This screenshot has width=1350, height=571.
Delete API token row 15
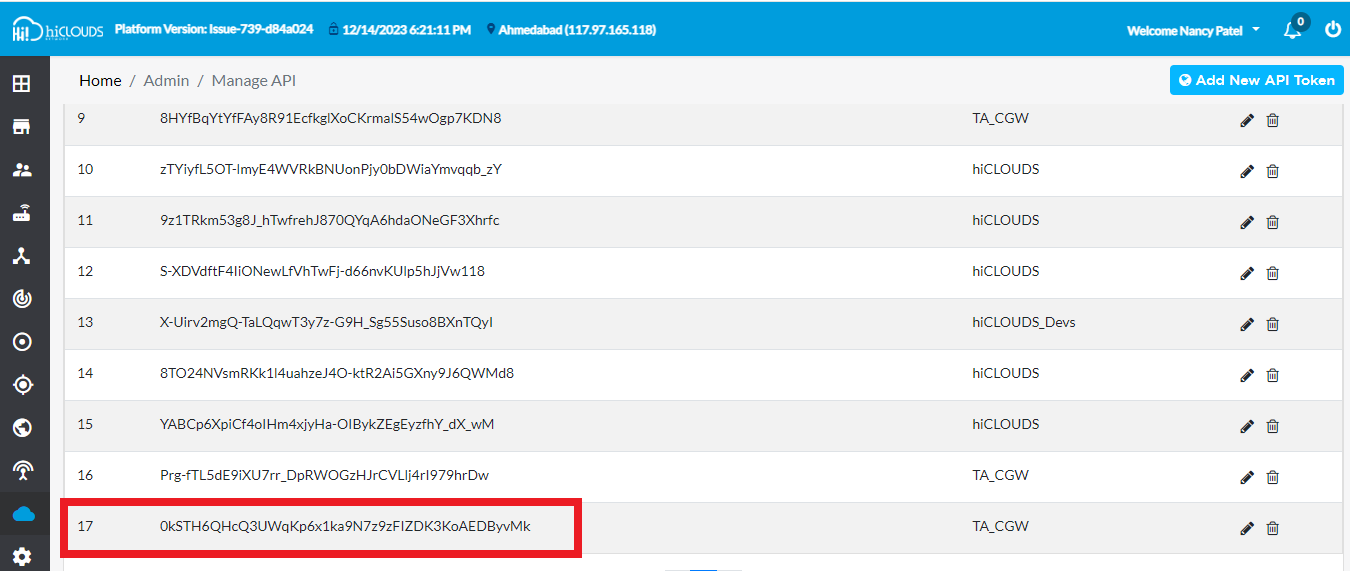tap(1273, 426)
